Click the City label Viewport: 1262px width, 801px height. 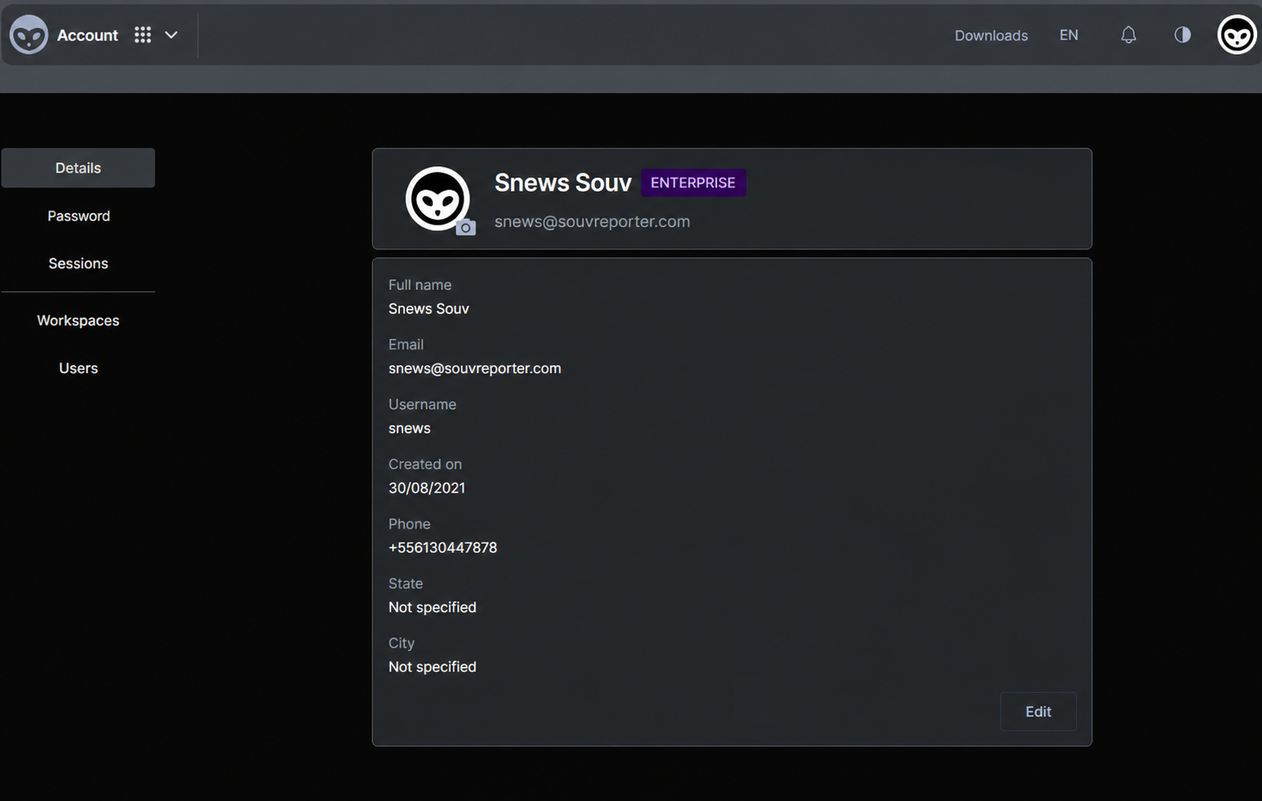click(x=401, y=643)
